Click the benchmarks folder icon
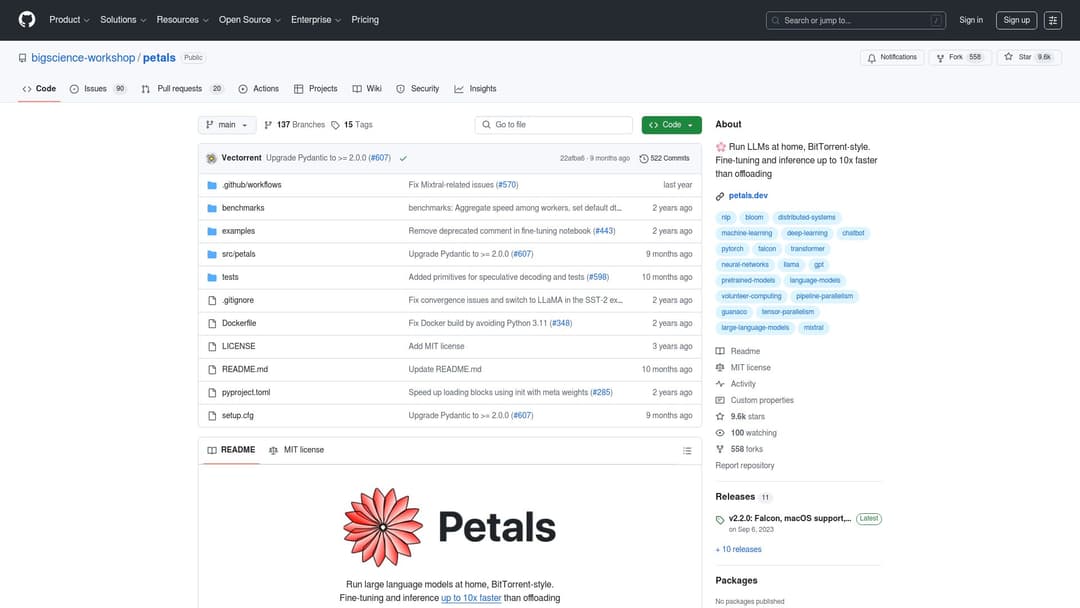Screen dimensions: 1080x608 [212, 208]
